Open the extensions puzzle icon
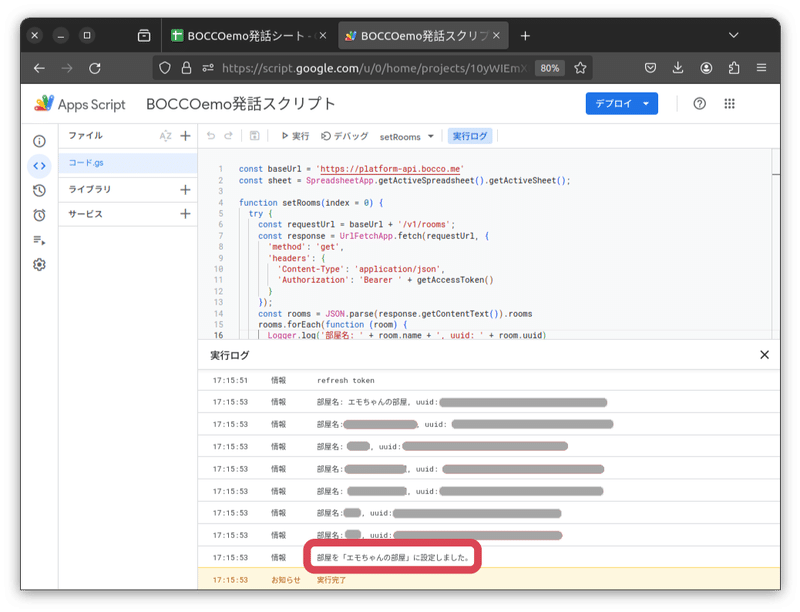800x612 pixels. [734, 68]
